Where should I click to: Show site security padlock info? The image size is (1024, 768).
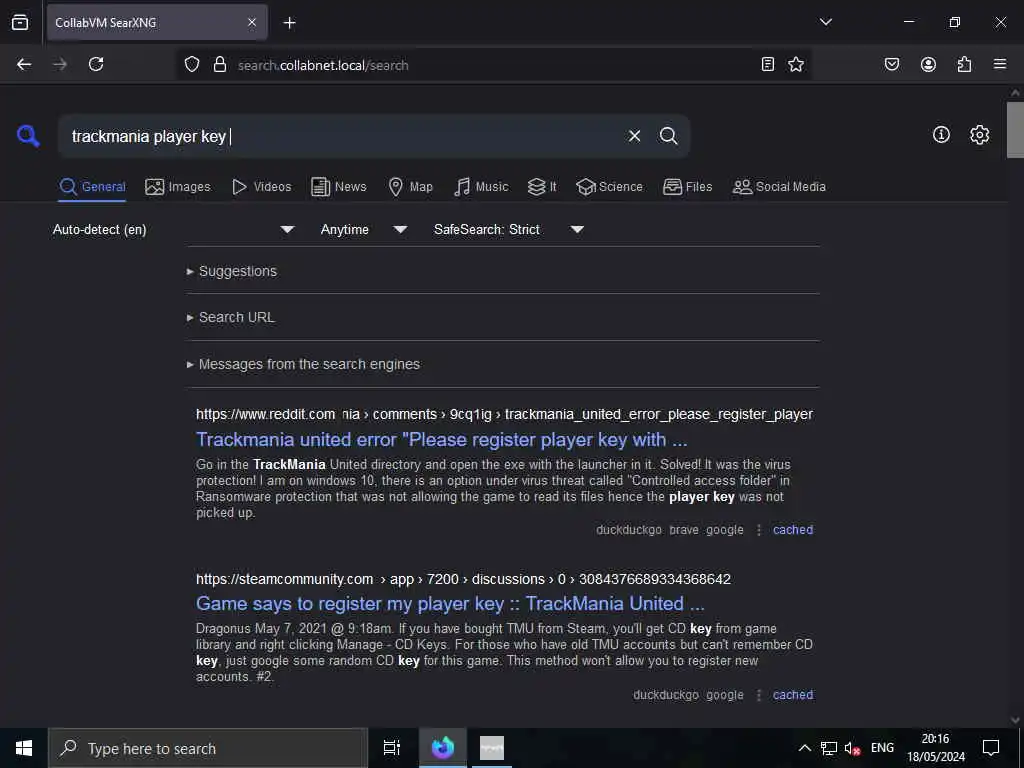pos(220,65)
